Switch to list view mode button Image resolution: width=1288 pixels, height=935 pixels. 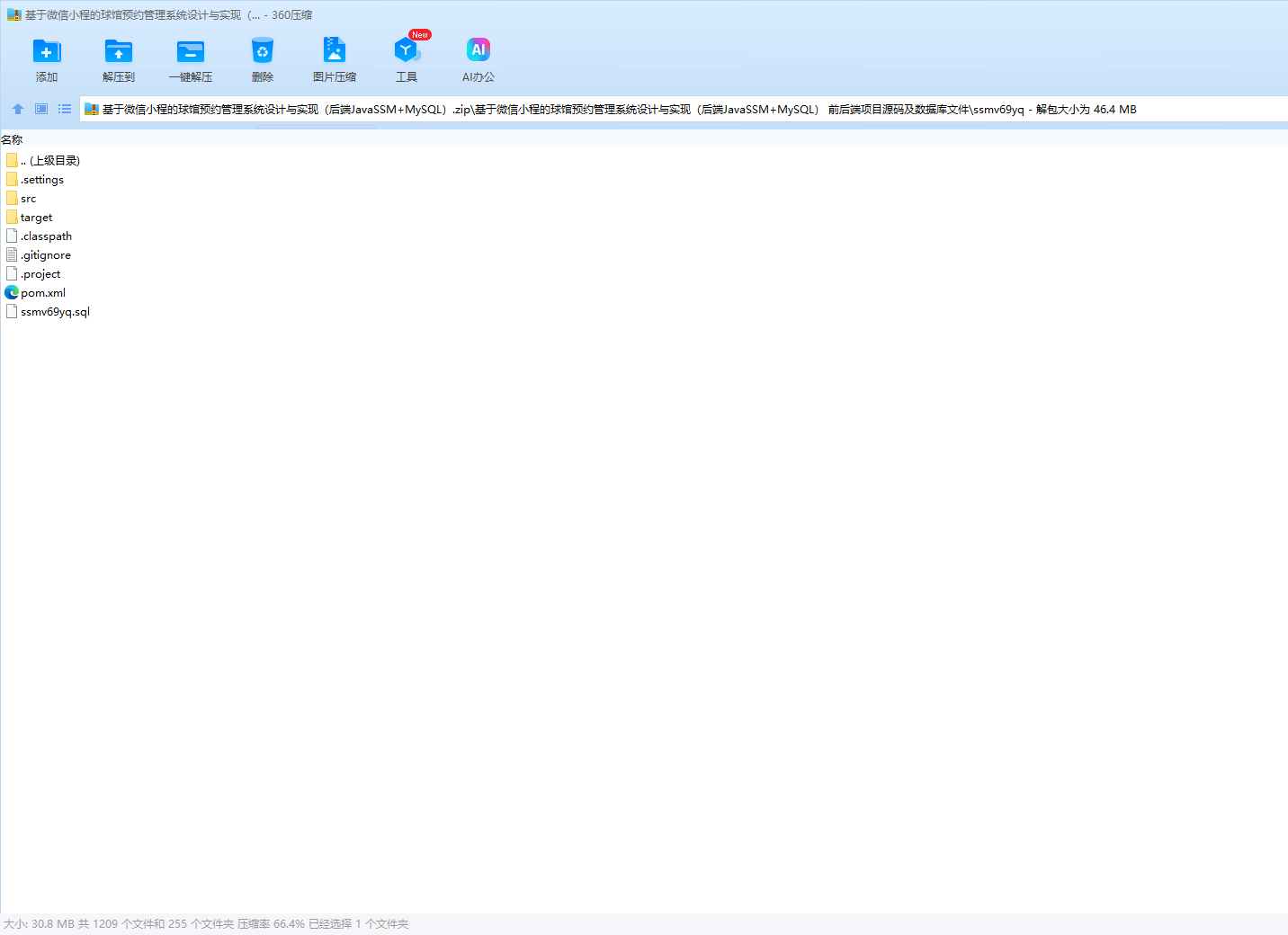[x=65, y=109]
